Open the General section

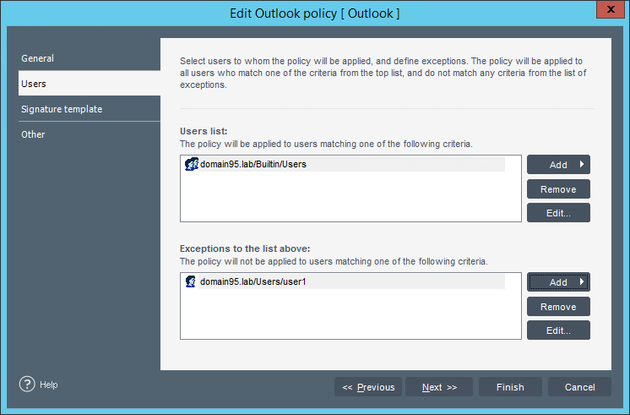tap(89, 58)
